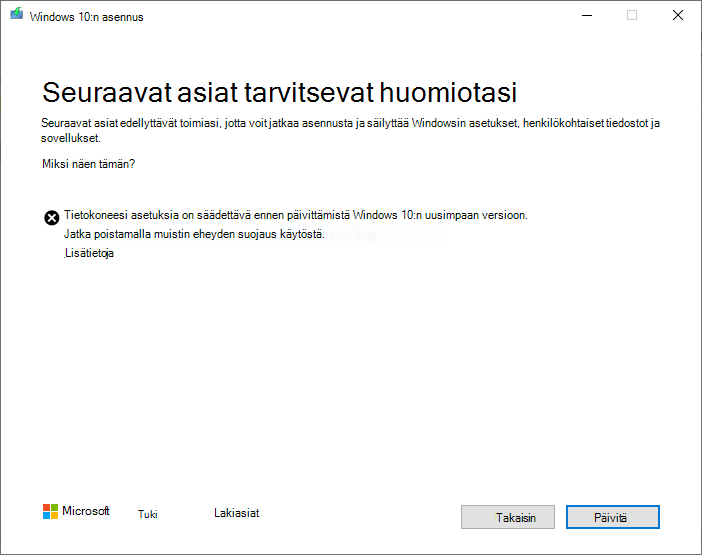Open the 'Miksi näen tämän?' link
This screenshot has height=555, width=702.
tap(89, 164)
